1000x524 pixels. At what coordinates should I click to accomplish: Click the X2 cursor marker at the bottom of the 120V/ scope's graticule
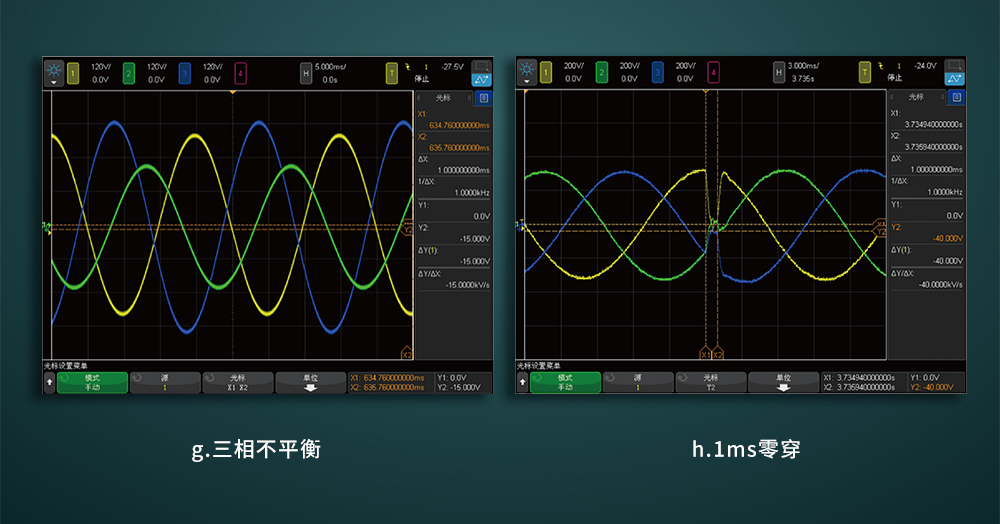coord(406,354)
